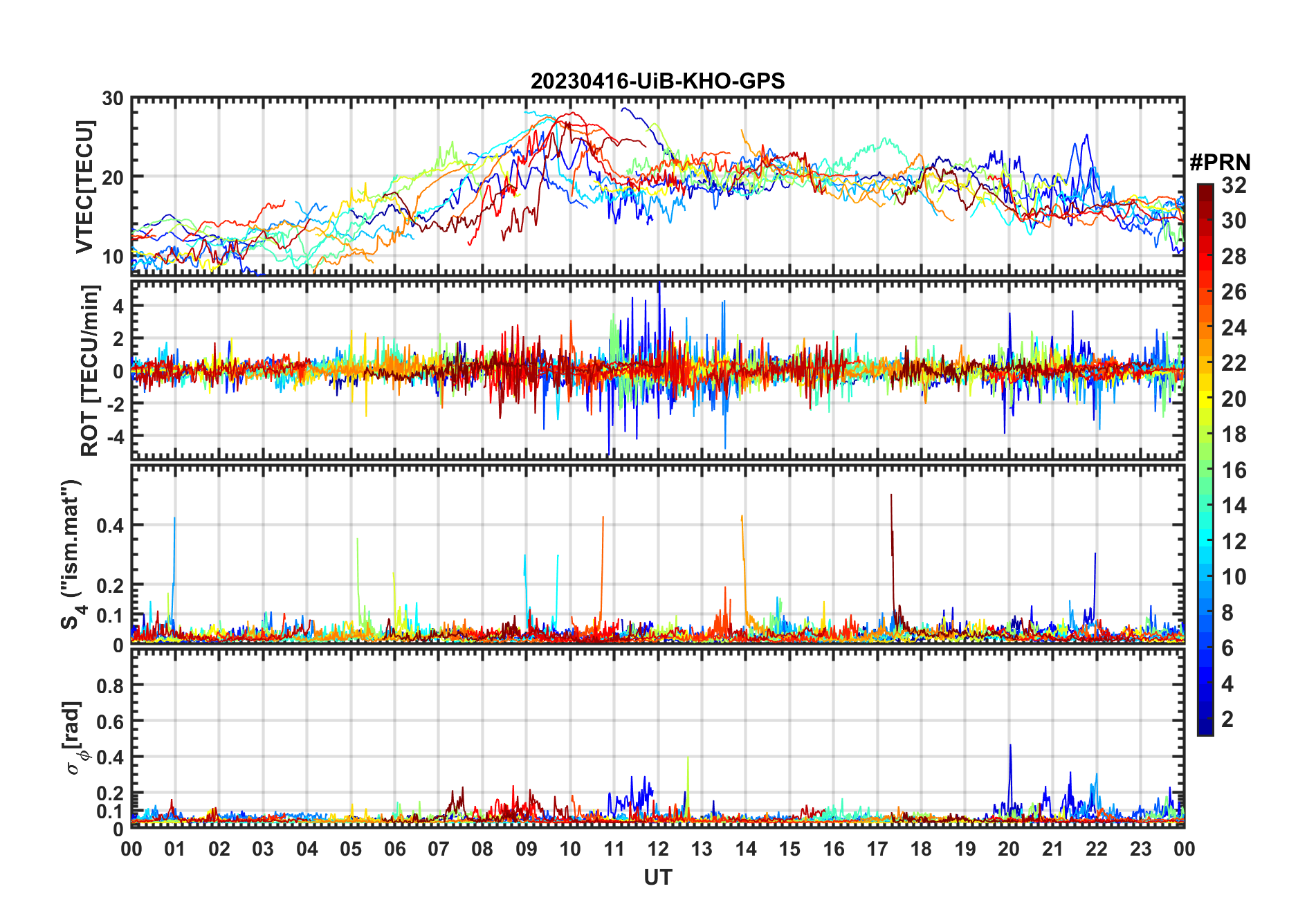Click the UT axis tick label 21
Image resolution: width=1316 pixels, height=920 pixels.
[1053, 849]
